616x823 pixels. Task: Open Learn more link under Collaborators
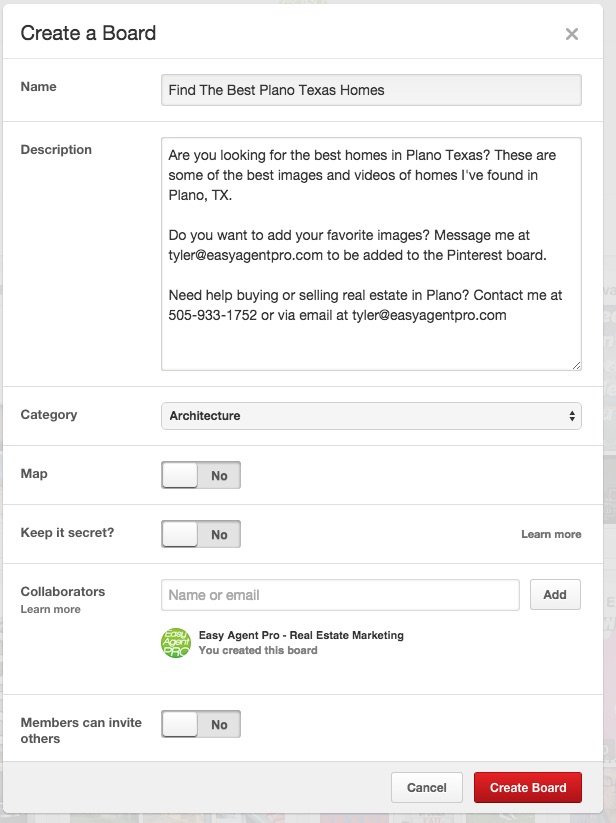(50, 609)
